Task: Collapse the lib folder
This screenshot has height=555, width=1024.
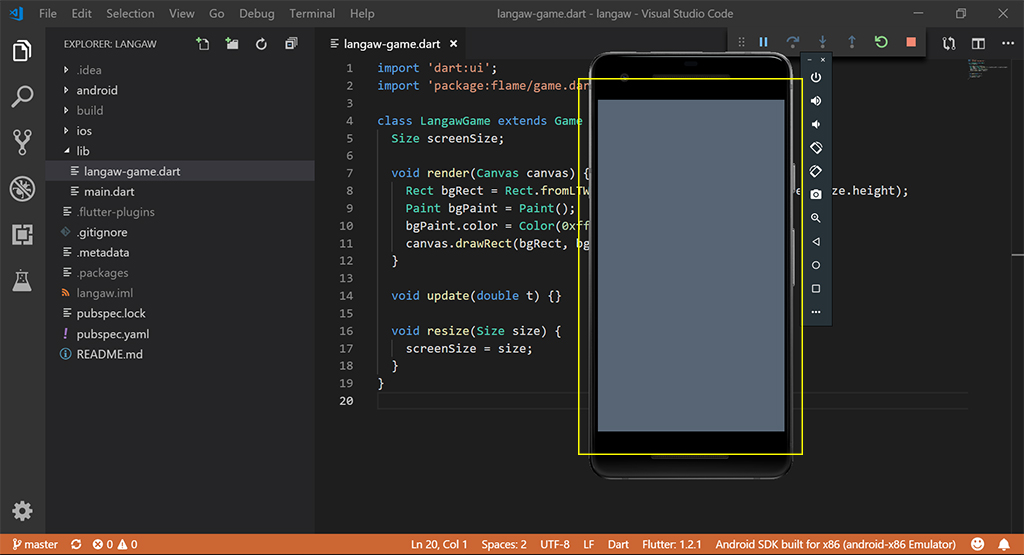Action: click(82, 151)
